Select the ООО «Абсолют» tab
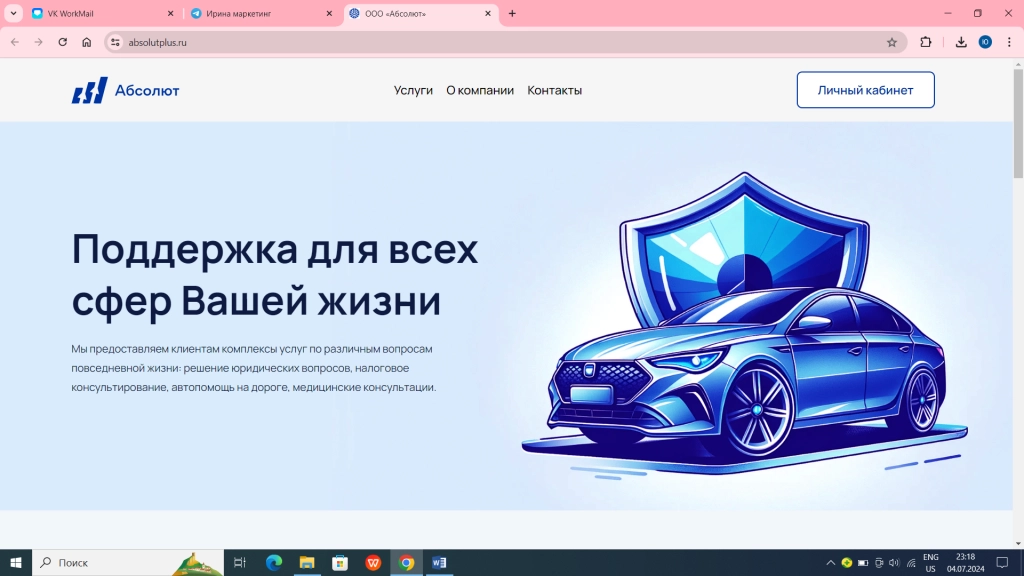Image resolution: width=1024 pixels, height=576 pixels. coord(421,13)
